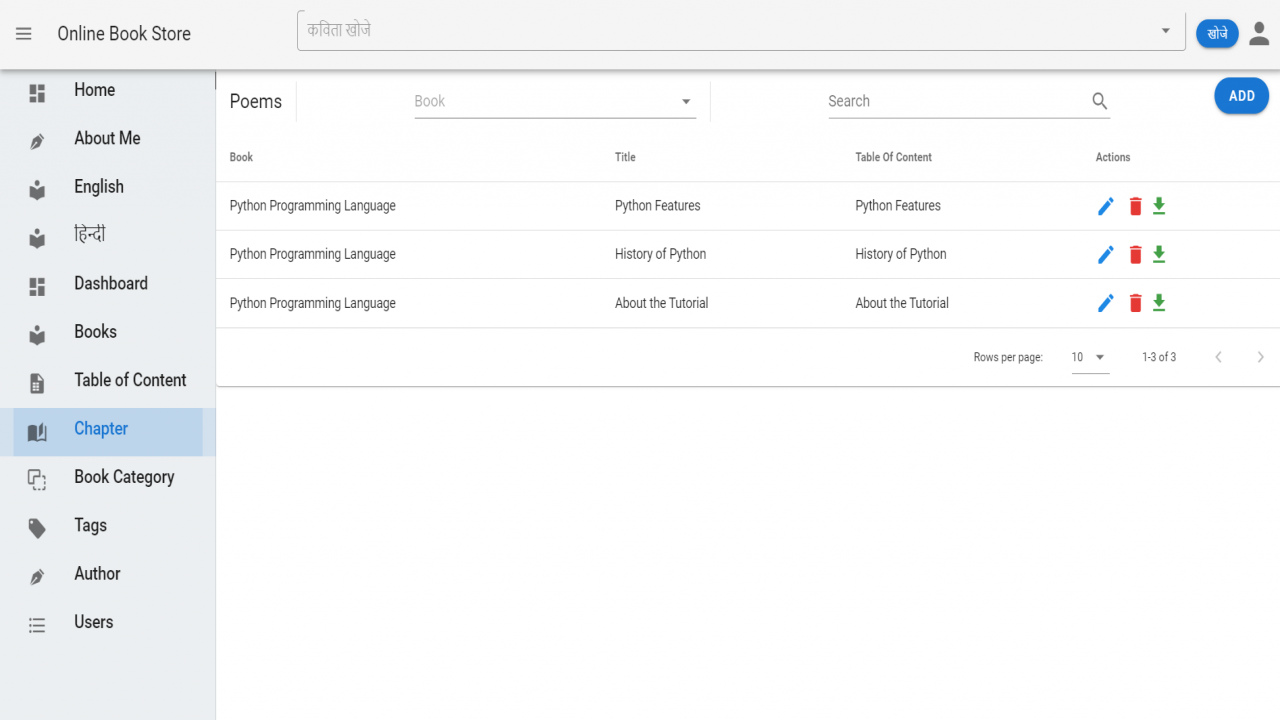Click the search magnifier icon
The height and width of the screenshot is (720, 1280).
tap(1100, 101)
